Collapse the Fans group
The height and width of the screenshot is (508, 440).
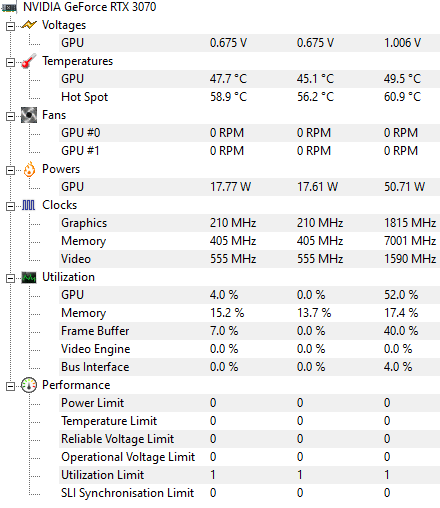pos(10,116)
